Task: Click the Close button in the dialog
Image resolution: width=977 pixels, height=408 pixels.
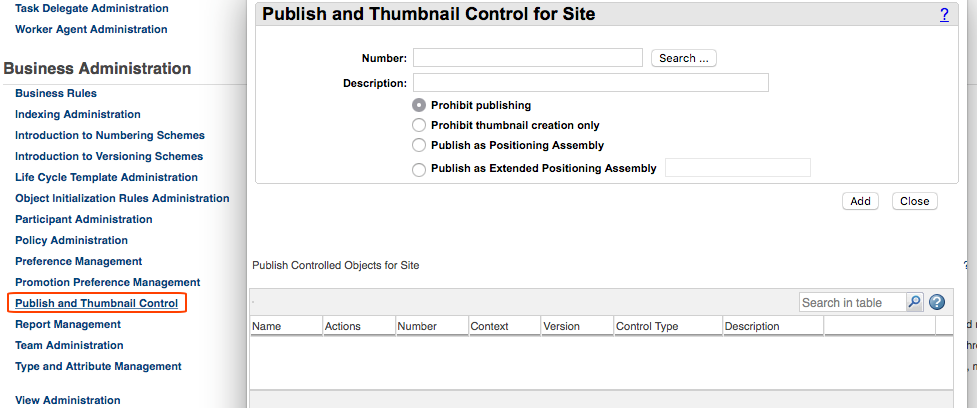Action: [914, 201]
